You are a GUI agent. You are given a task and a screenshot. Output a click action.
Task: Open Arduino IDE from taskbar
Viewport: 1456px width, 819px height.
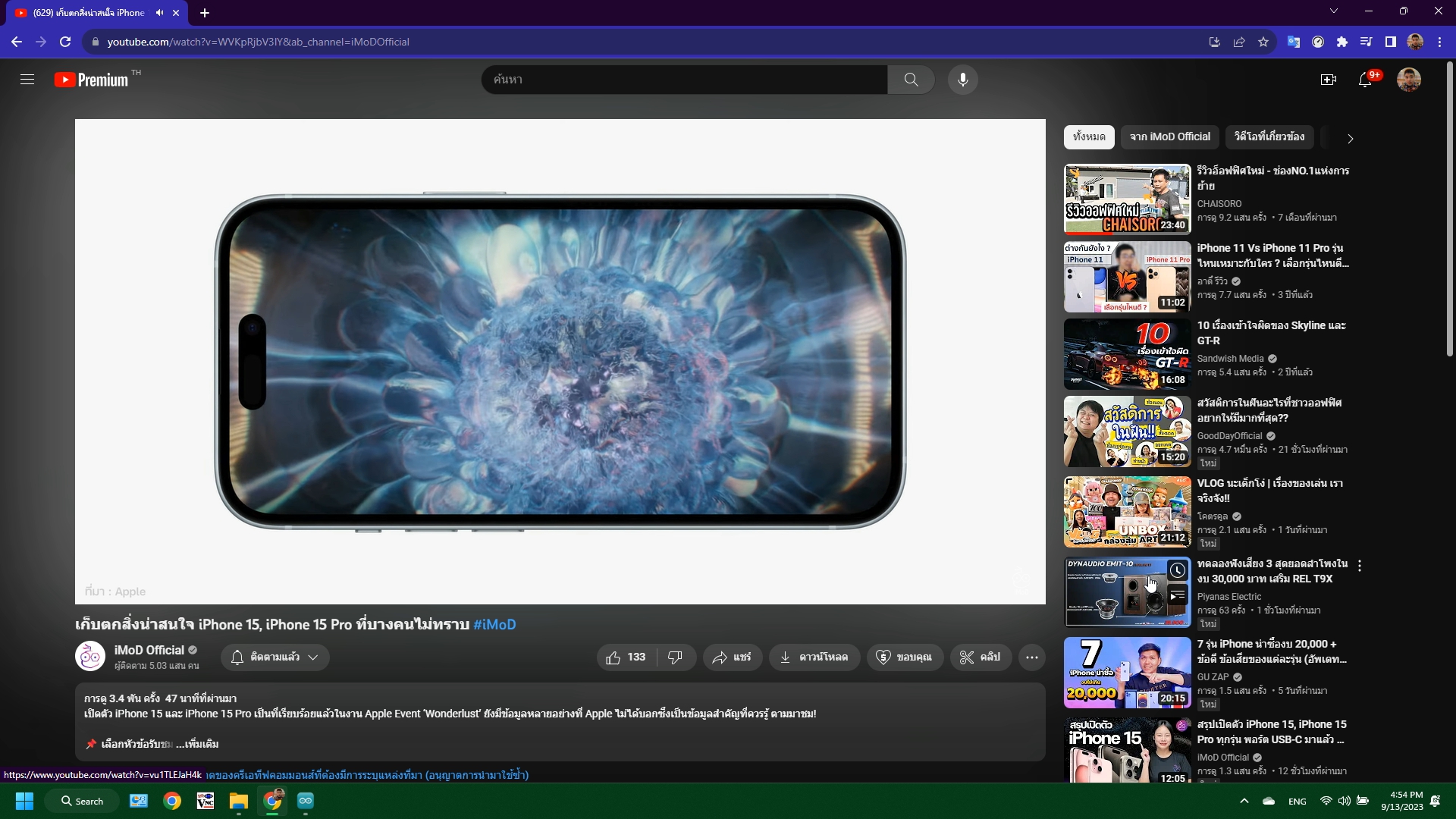pyautogui.click(x=306, y=801)
